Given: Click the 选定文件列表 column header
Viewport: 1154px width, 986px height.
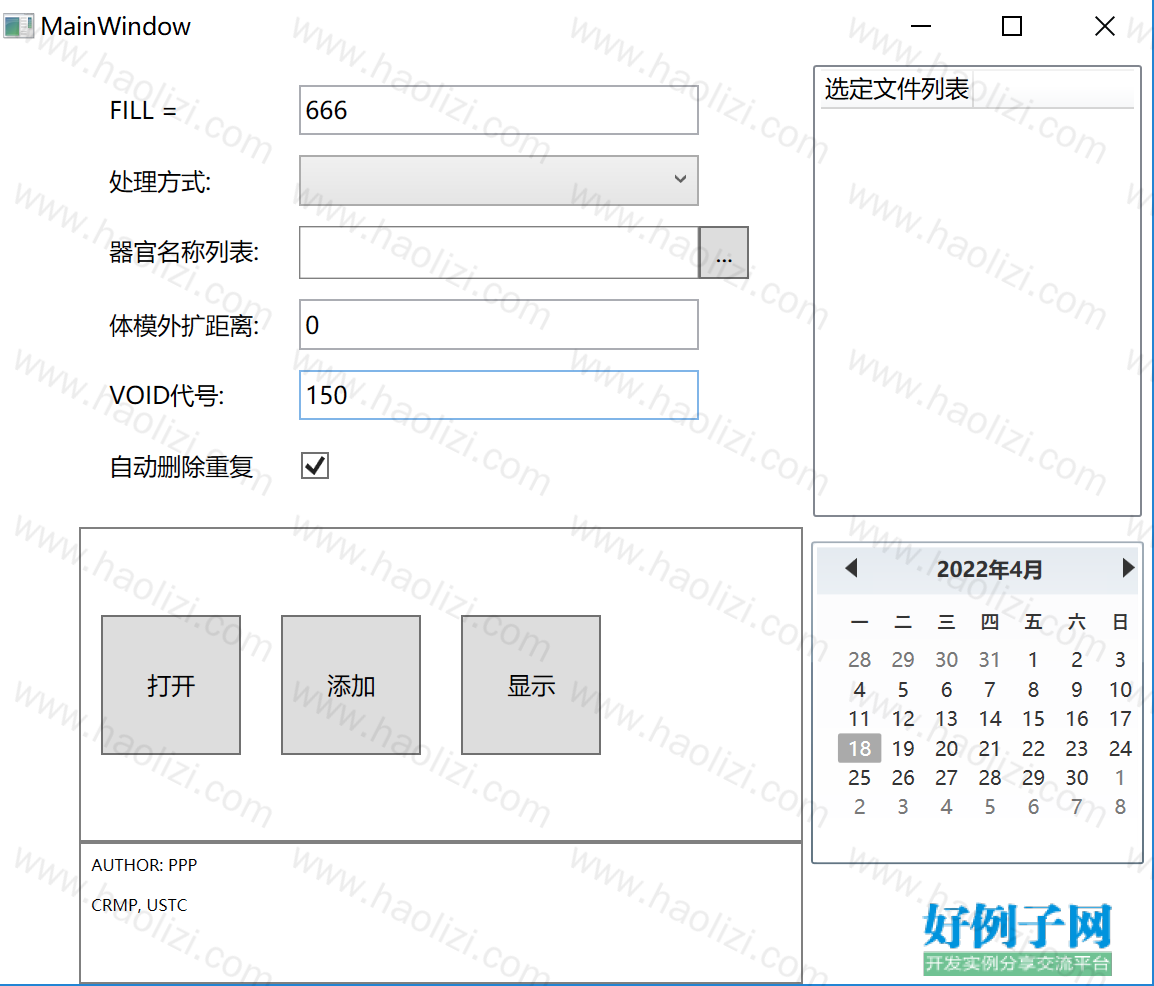Looking at the screenshot, I should tap(896, 89).
